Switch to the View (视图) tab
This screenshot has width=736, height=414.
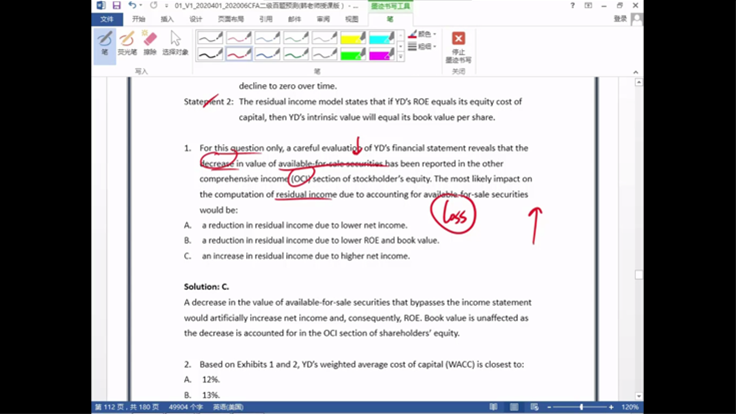(x=352, y=19)
